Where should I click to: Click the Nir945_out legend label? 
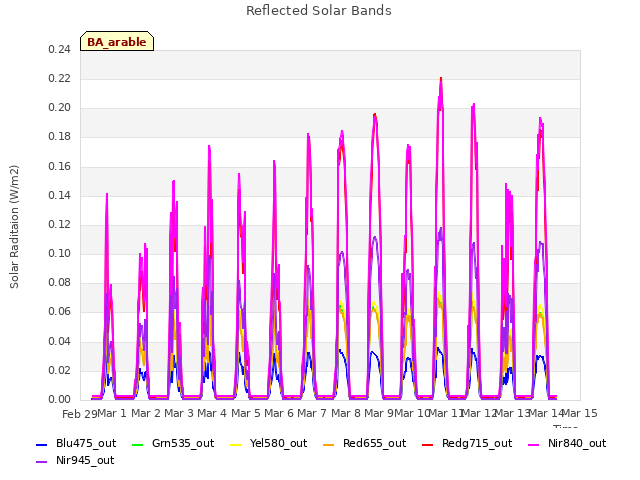[85, 460]
